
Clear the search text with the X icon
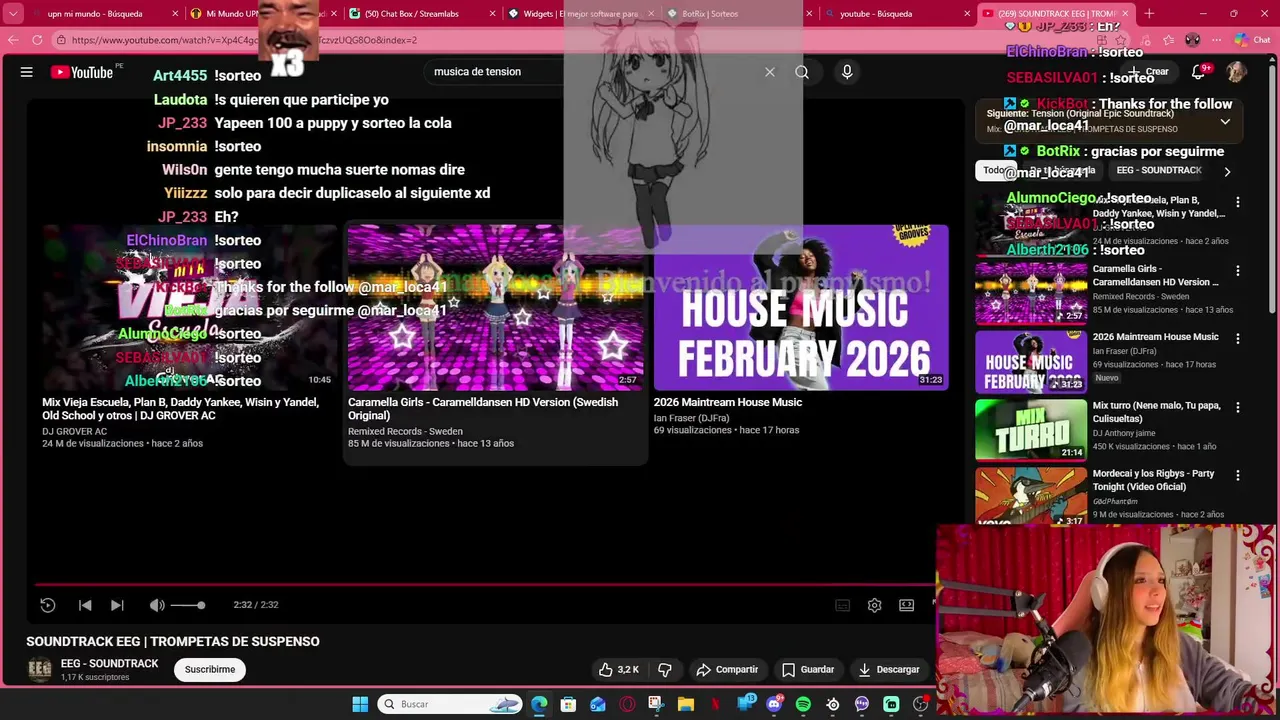[770, 72]
